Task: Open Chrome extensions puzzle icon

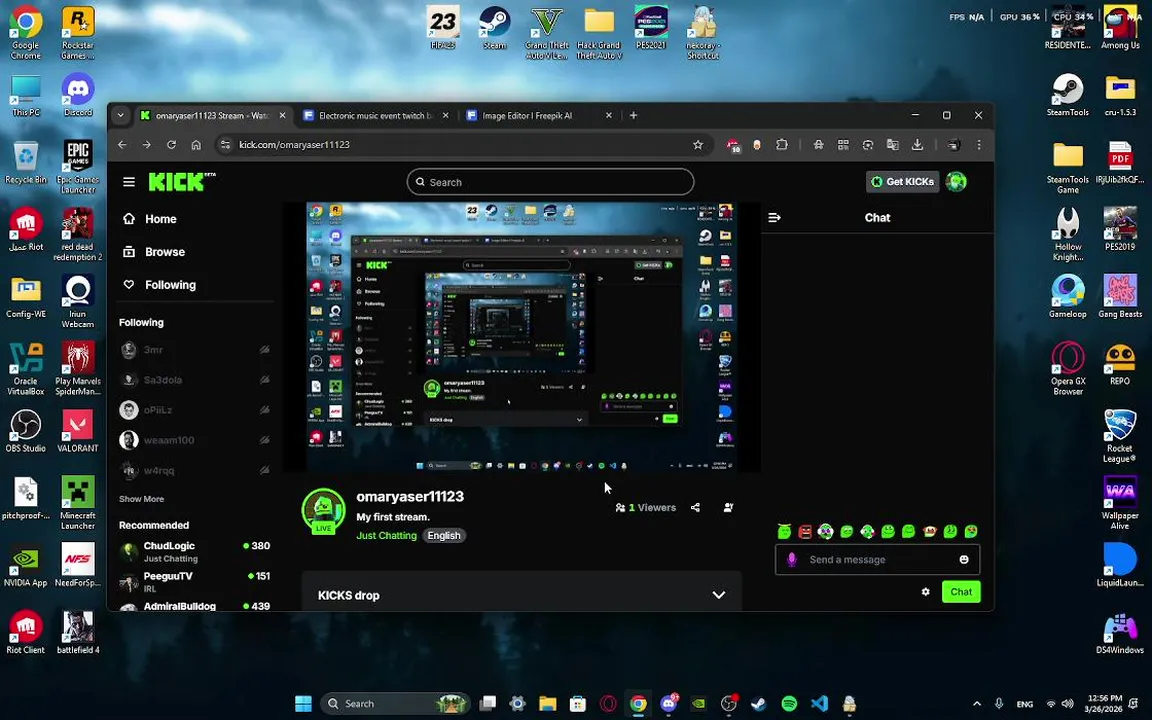Action: tap(782, 145)
